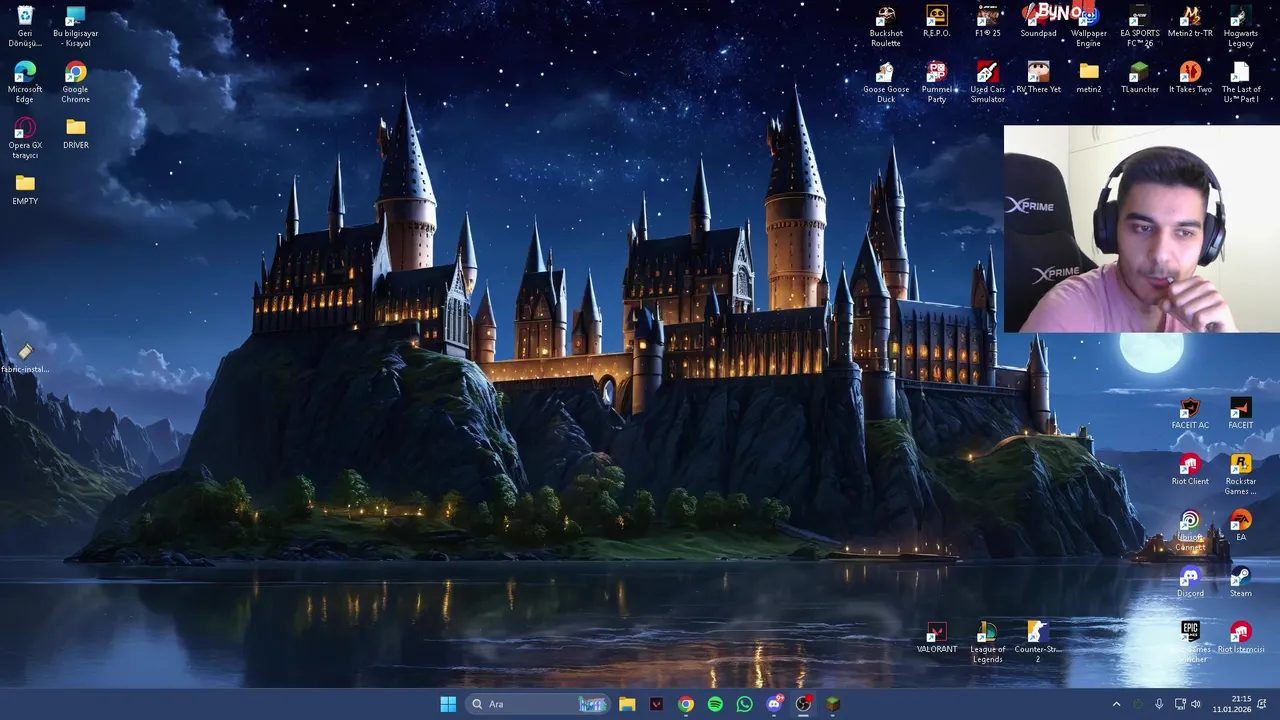
Task: Select the fabric-installer file on desktop
Action: 25,358
